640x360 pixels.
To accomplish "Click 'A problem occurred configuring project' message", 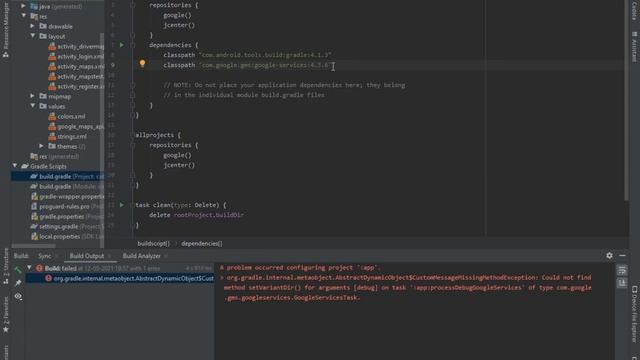I will (300, 268).
